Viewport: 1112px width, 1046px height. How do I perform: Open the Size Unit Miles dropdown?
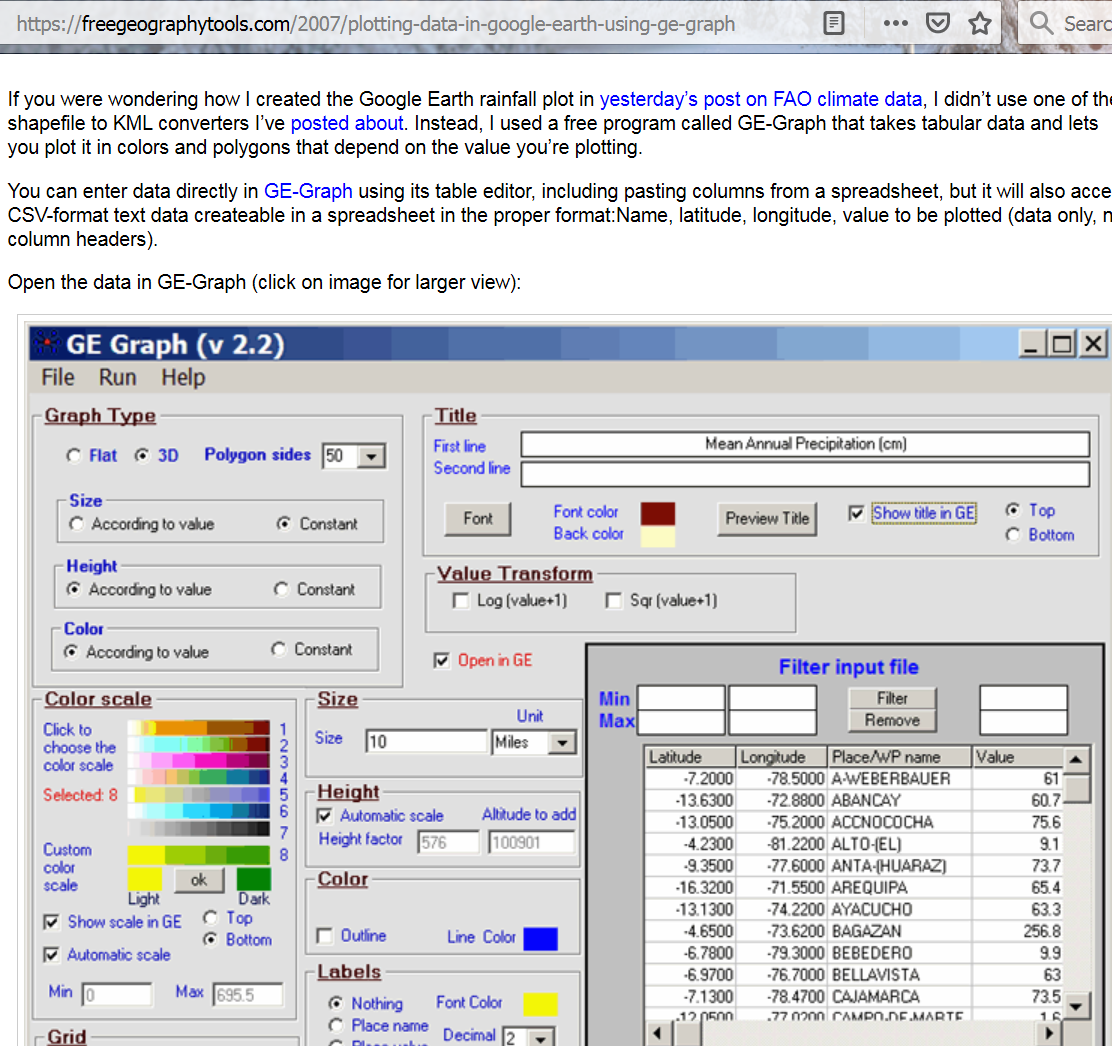click(x=562, y=742)
